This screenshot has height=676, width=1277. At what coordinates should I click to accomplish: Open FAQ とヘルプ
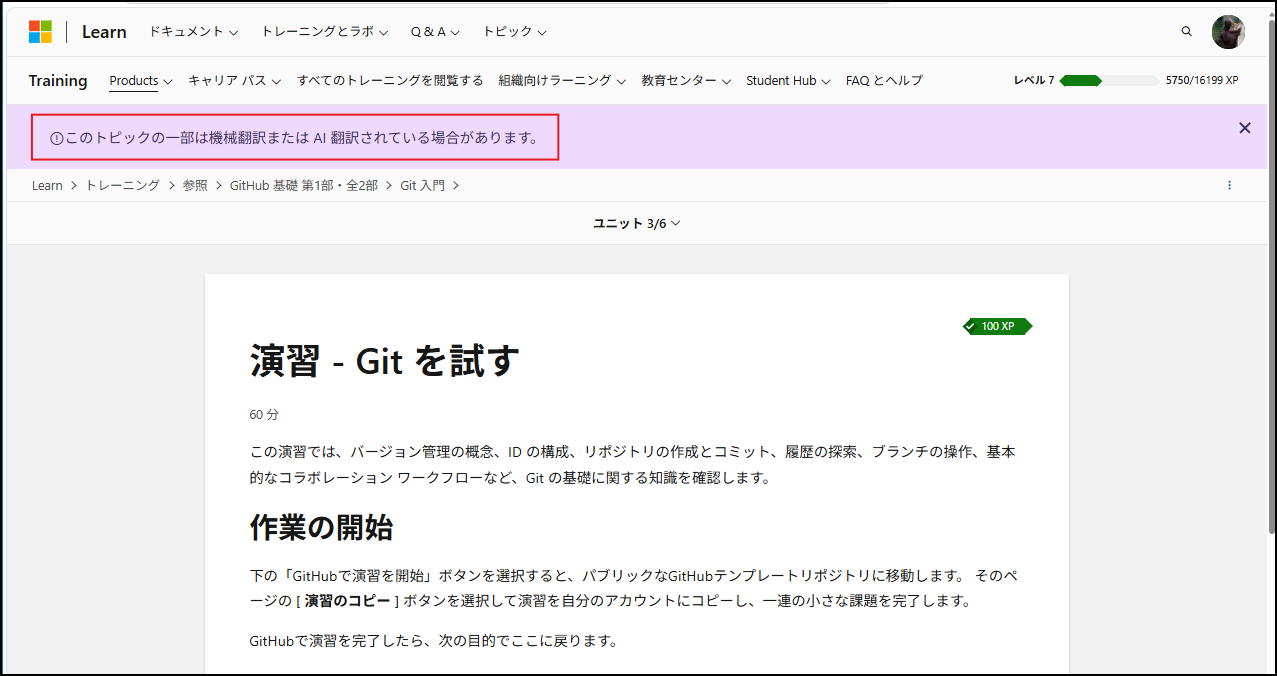[x=884, y=80]
